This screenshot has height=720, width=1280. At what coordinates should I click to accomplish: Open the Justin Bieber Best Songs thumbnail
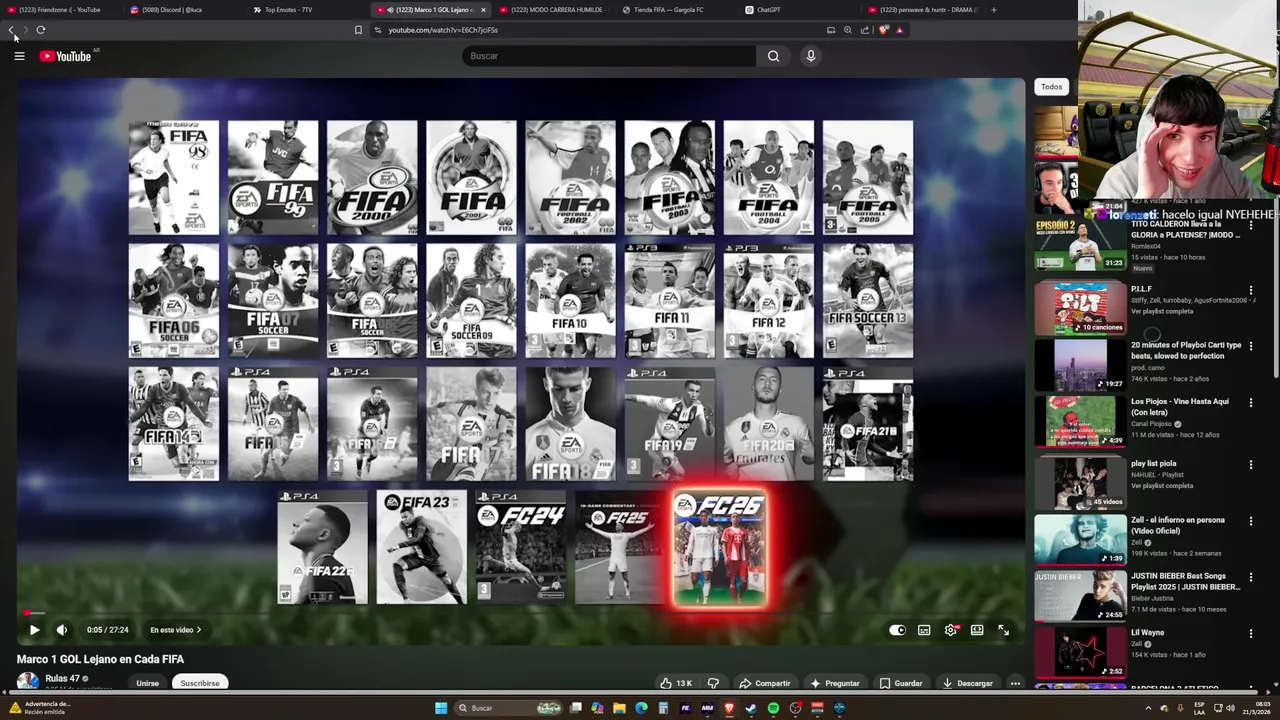coord(1080,596)
